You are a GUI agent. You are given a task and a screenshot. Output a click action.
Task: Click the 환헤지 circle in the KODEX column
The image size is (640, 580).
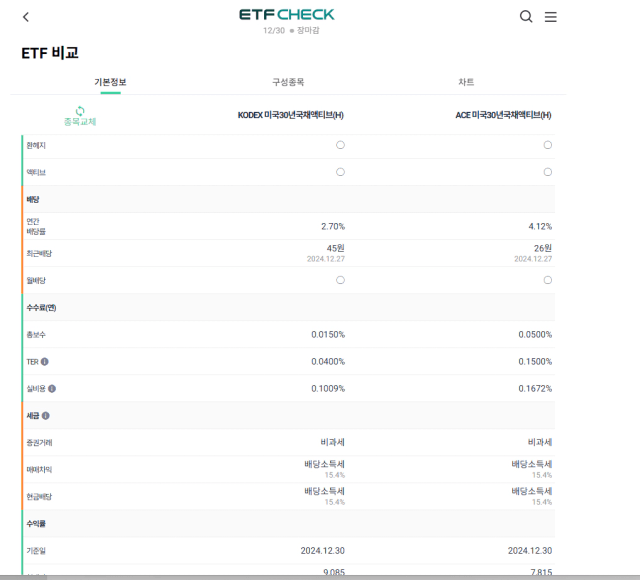point(340,145)
